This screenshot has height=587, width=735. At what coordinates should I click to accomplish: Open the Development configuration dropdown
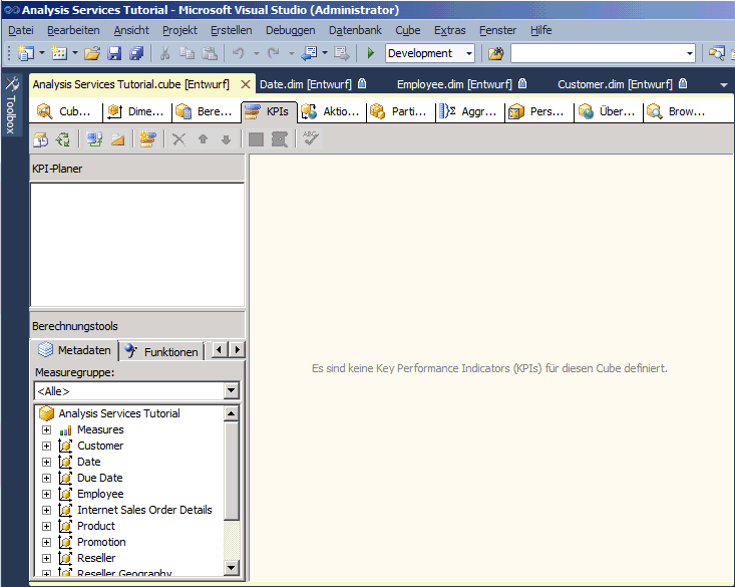click(x=469, y=53)
